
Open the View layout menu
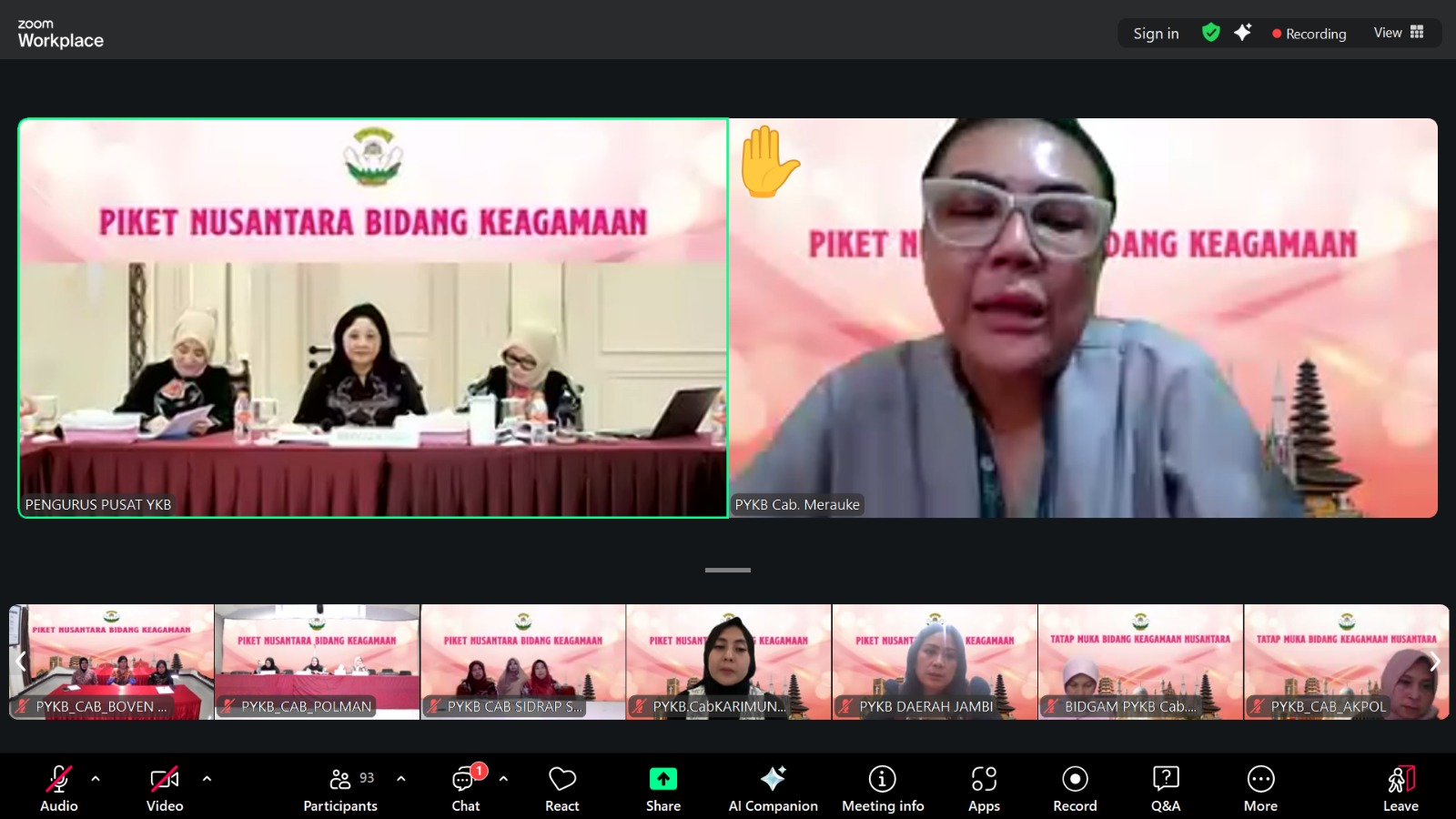coord(1398,33)
